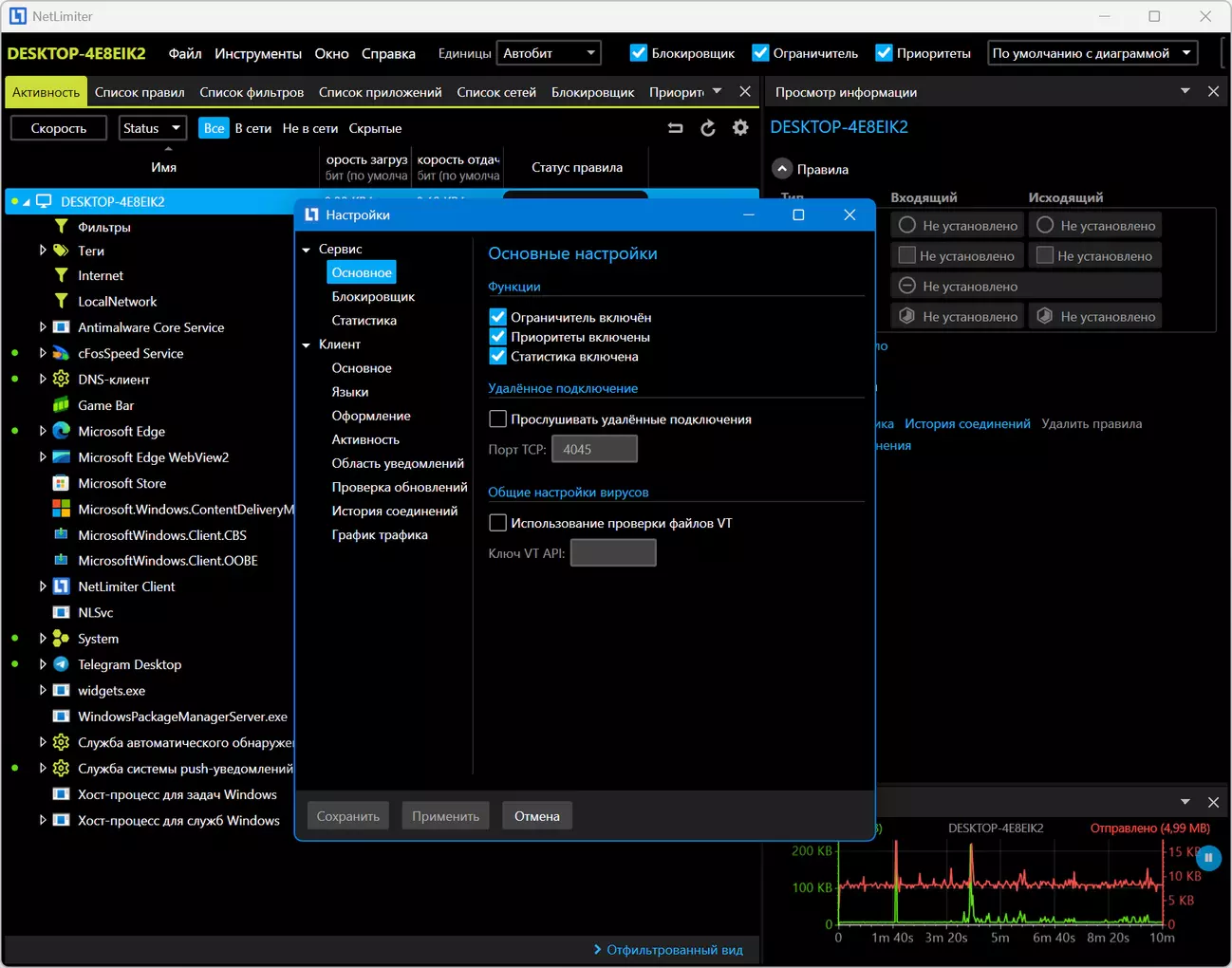Open the По умолчанию с диаграммой layout dropdown
This screenshot has width=1232, height=968.
coord(1092,53)
